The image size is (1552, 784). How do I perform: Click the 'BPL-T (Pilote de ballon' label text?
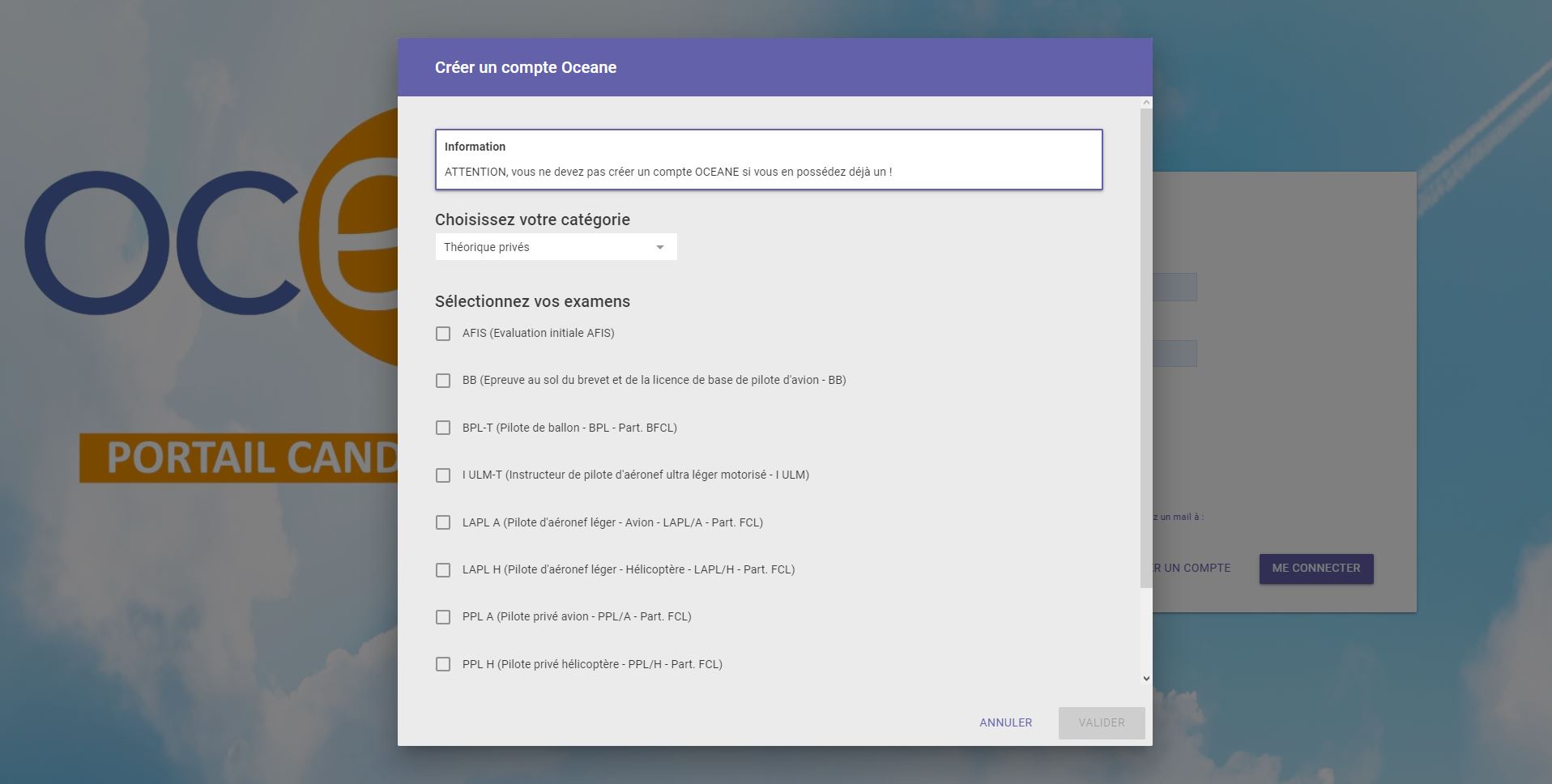(x=569, y=428)
